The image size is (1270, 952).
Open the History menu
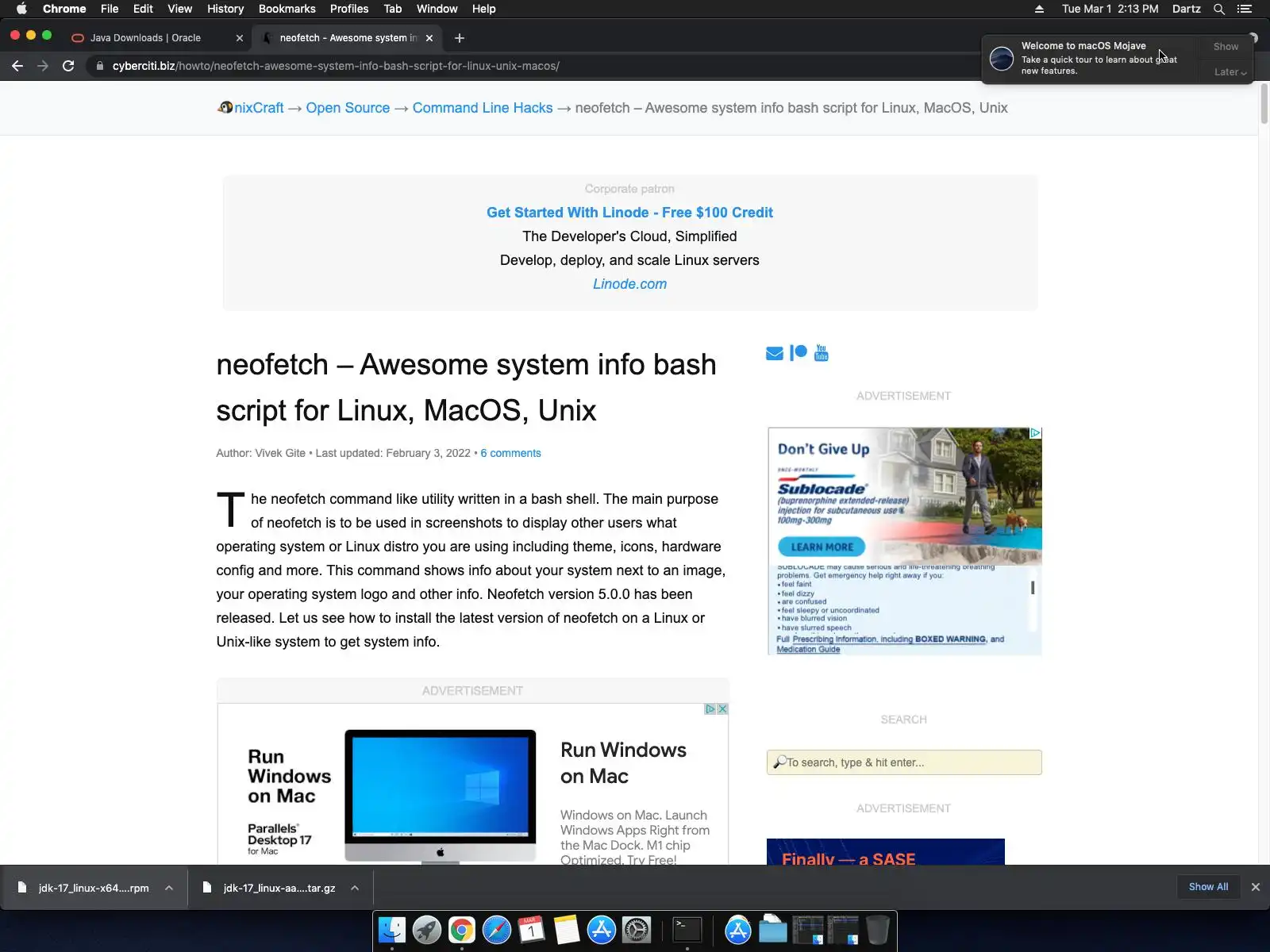pos(225,9)
